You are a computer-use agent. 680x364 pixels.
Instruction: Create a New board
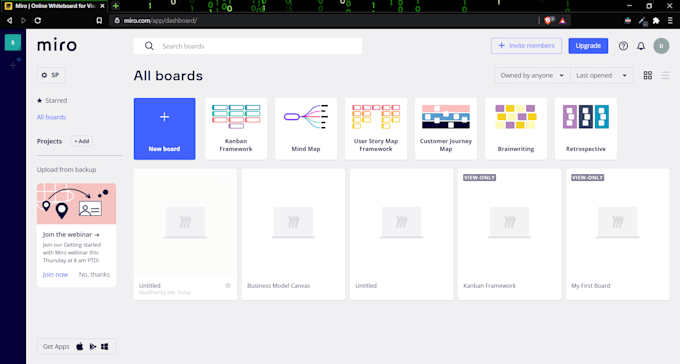pos(164,129)
